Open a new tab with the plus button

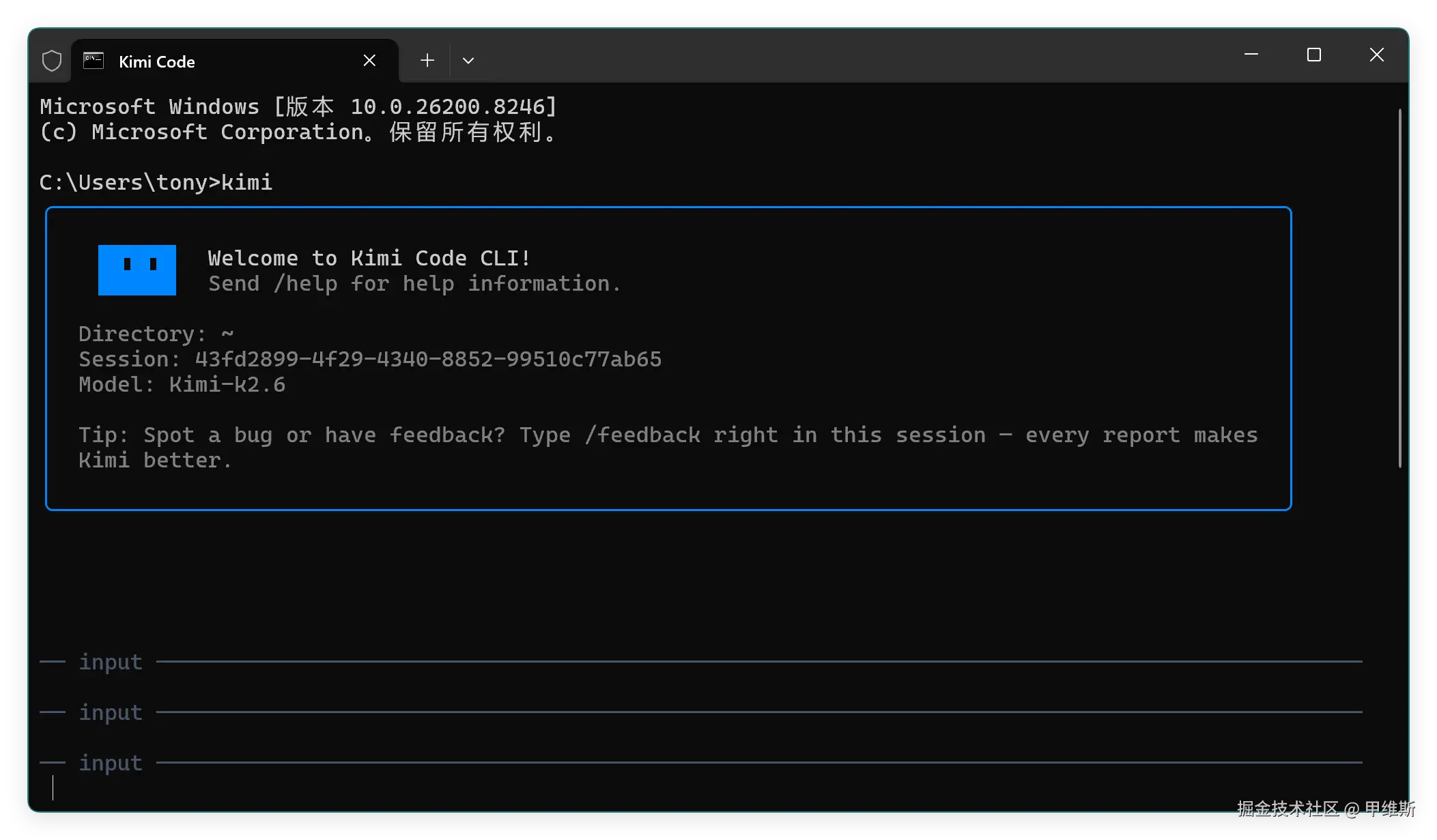(427, 61)
